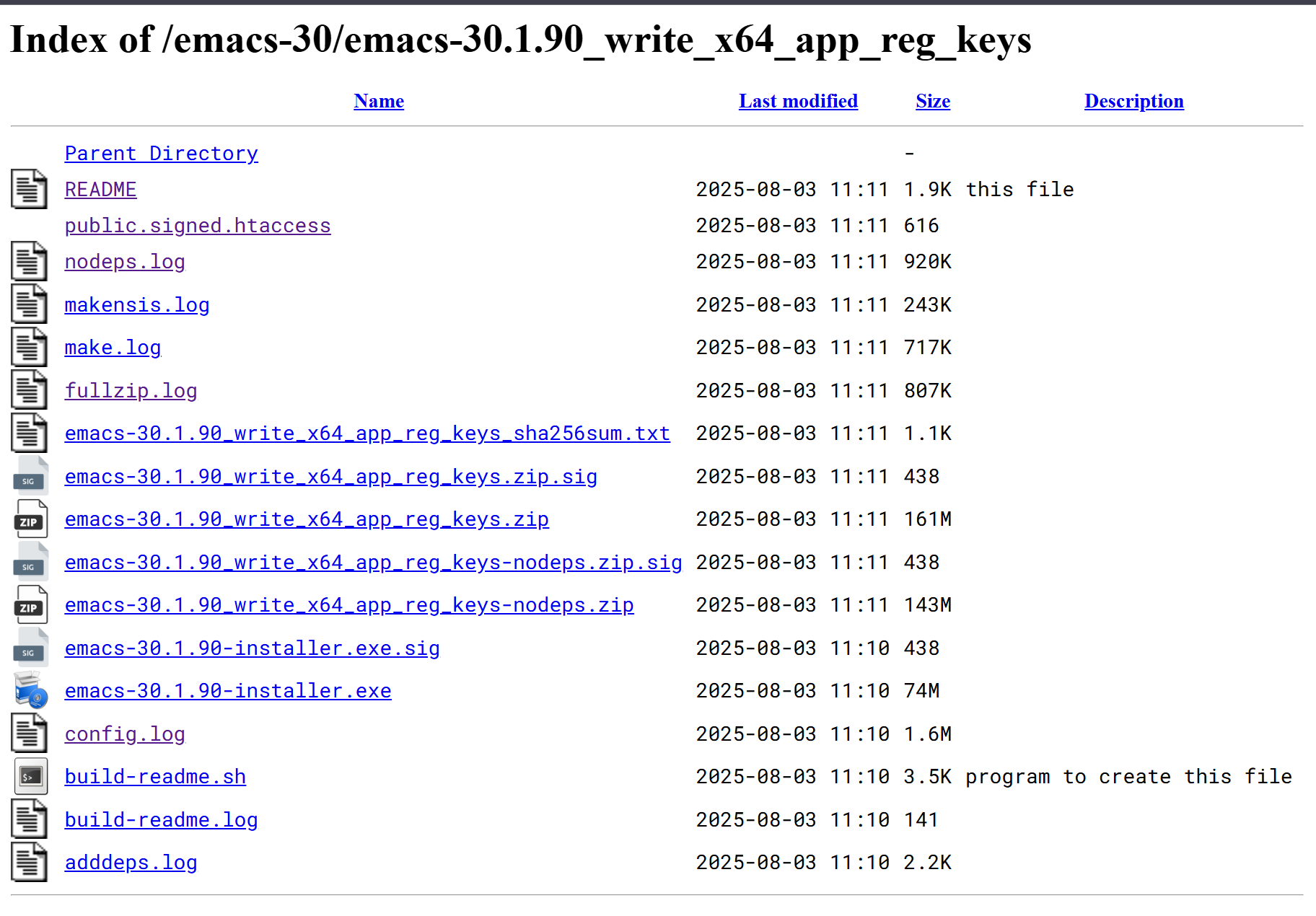The height and width of the screenshot is (916, 1316).
Task: Click the text icon next to the sha256sum.txt entry
Action: point(29,433)
